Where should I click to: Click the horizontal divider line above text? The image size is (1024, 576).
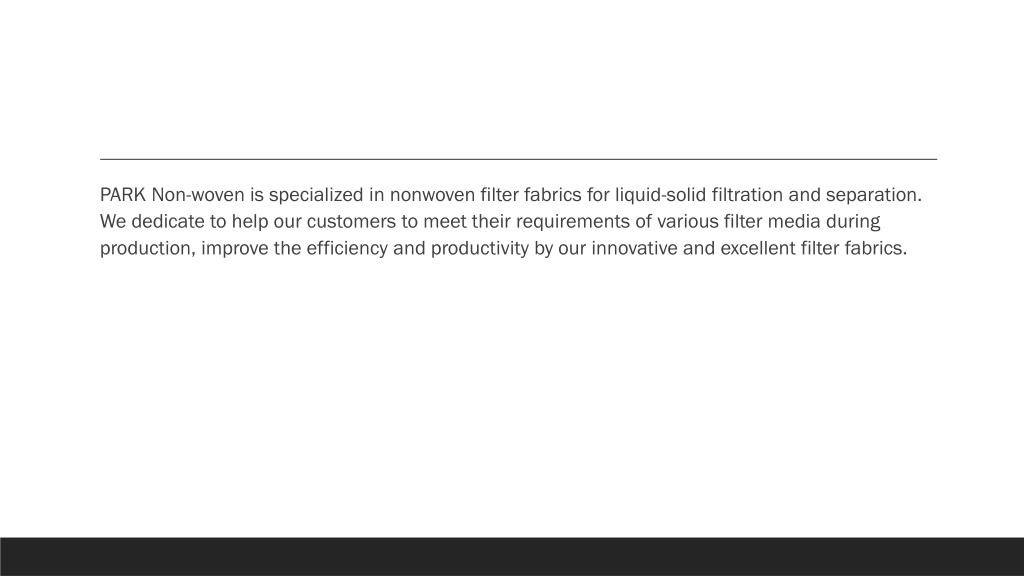pyautogui.click(x=519, y=159)
